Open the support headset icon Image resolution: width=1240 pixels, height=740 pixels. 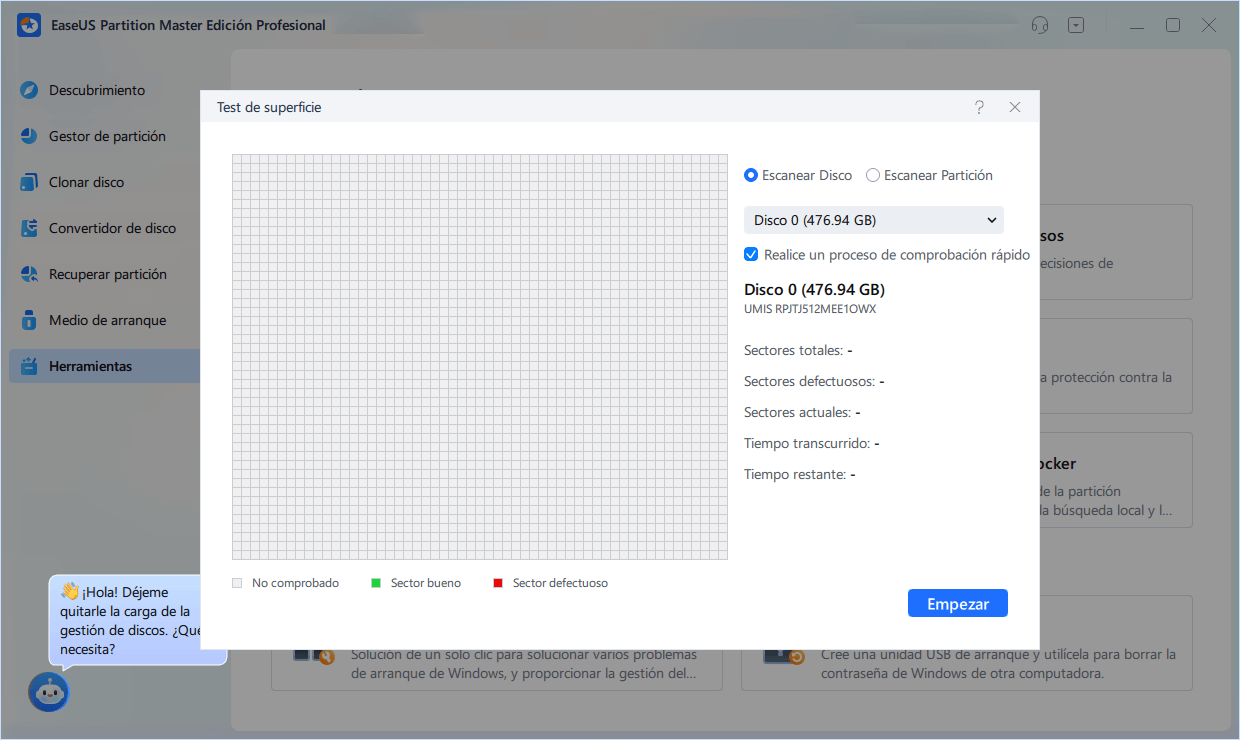(x=1040, y=25)
